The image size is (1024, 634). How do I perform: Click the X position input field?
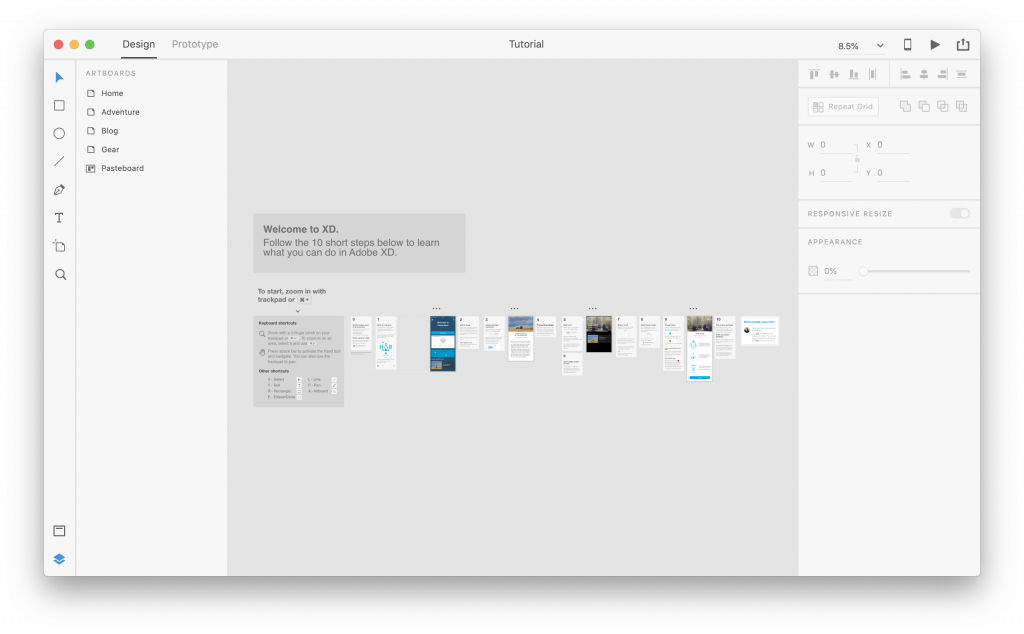point(893,145)
